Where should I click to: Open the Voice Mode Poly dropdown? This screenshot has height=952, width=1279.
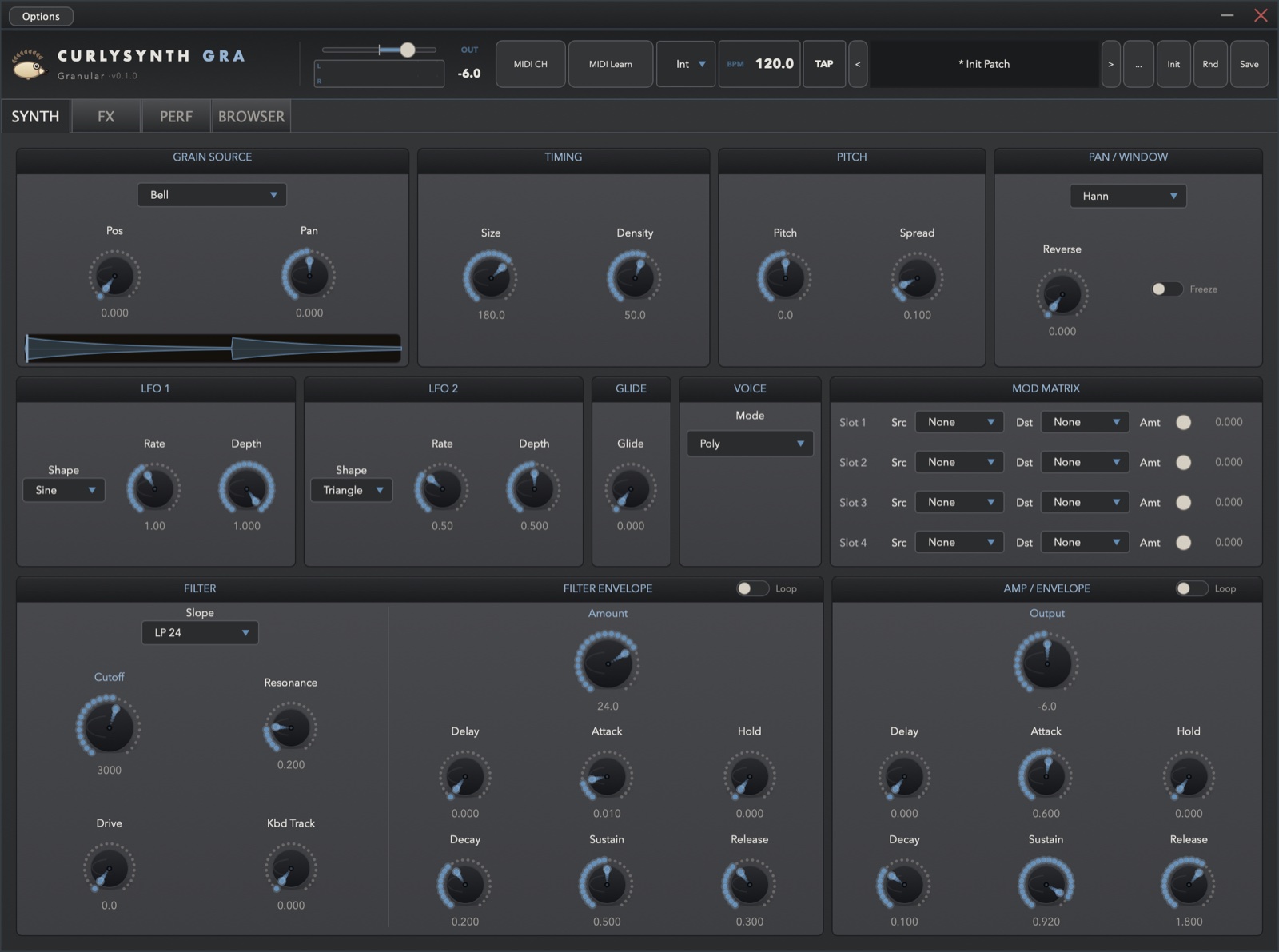click(x=750, y=444)
